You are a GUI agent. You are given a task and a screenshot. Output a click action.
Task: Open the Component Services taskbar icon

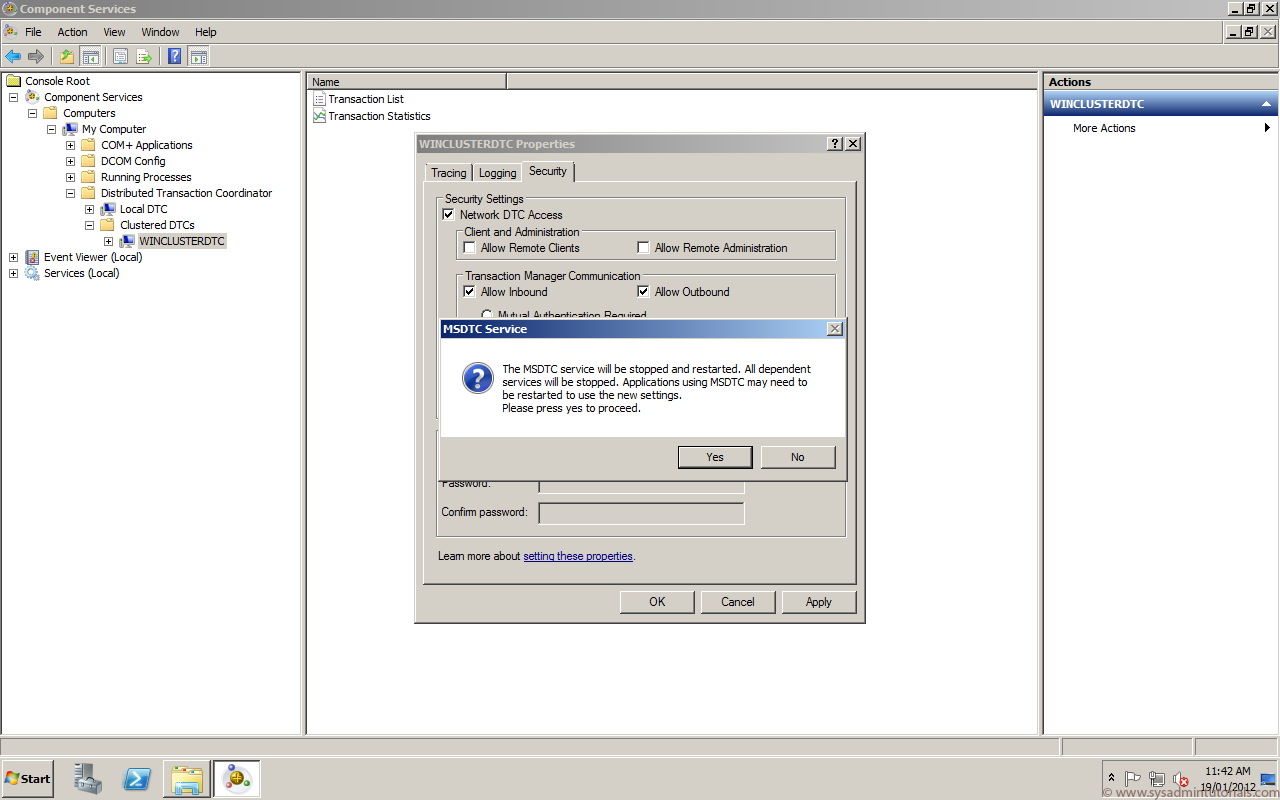(236, 778)
